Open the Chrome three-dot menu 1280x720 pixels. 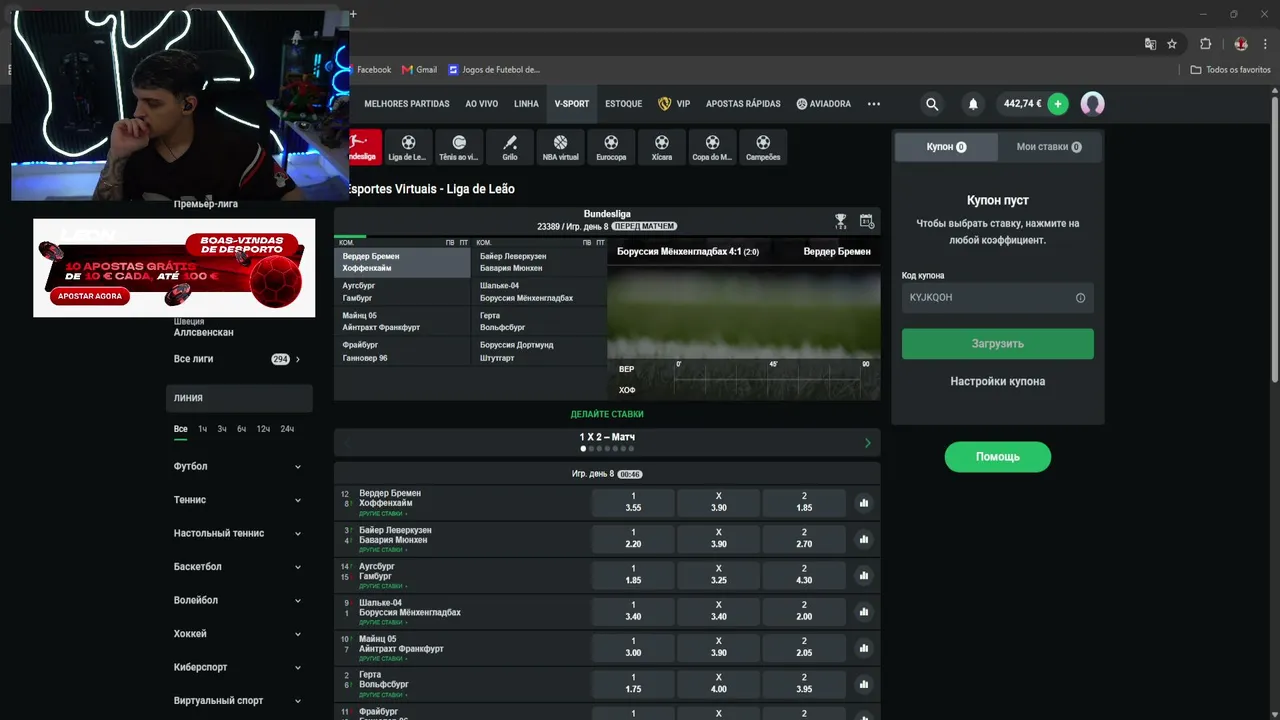pyautogui.click(x=1265, y=44)
